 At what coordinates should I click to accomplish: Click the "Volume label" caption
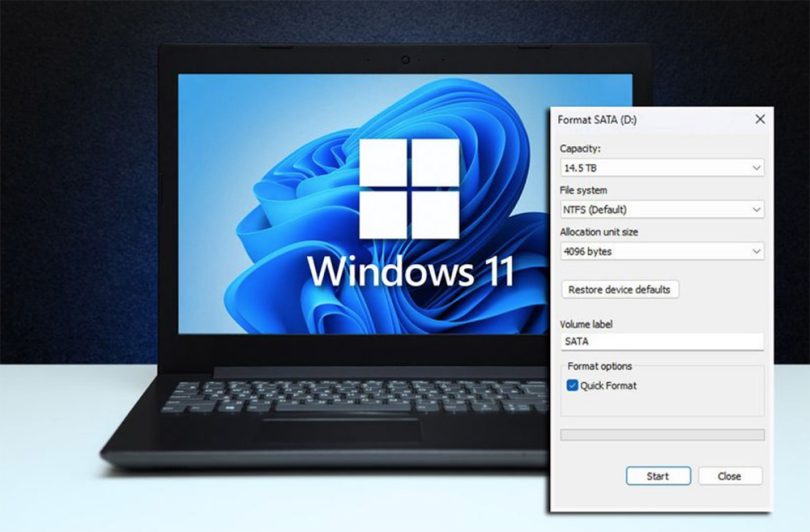coord(586,324)
